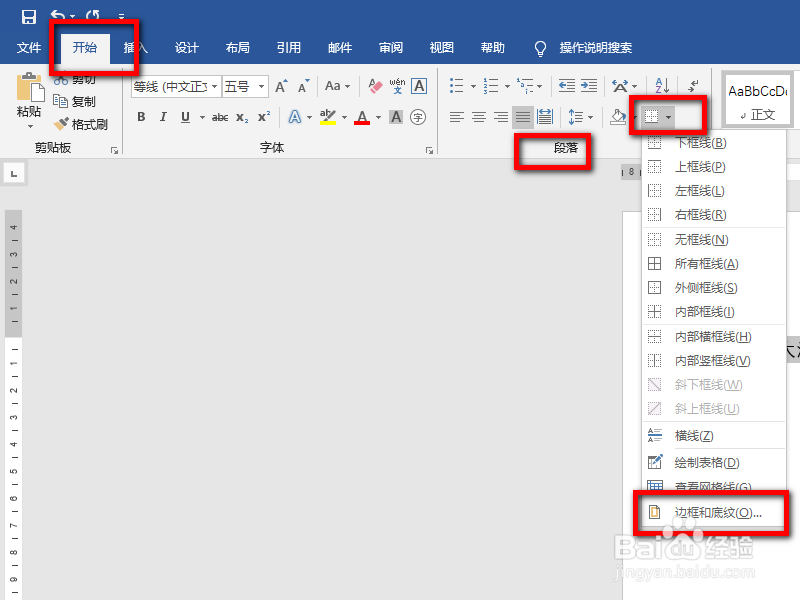Click the Paste clipboard icon
This screenshot has width=800, height=600.
click(x=30, y=87)
